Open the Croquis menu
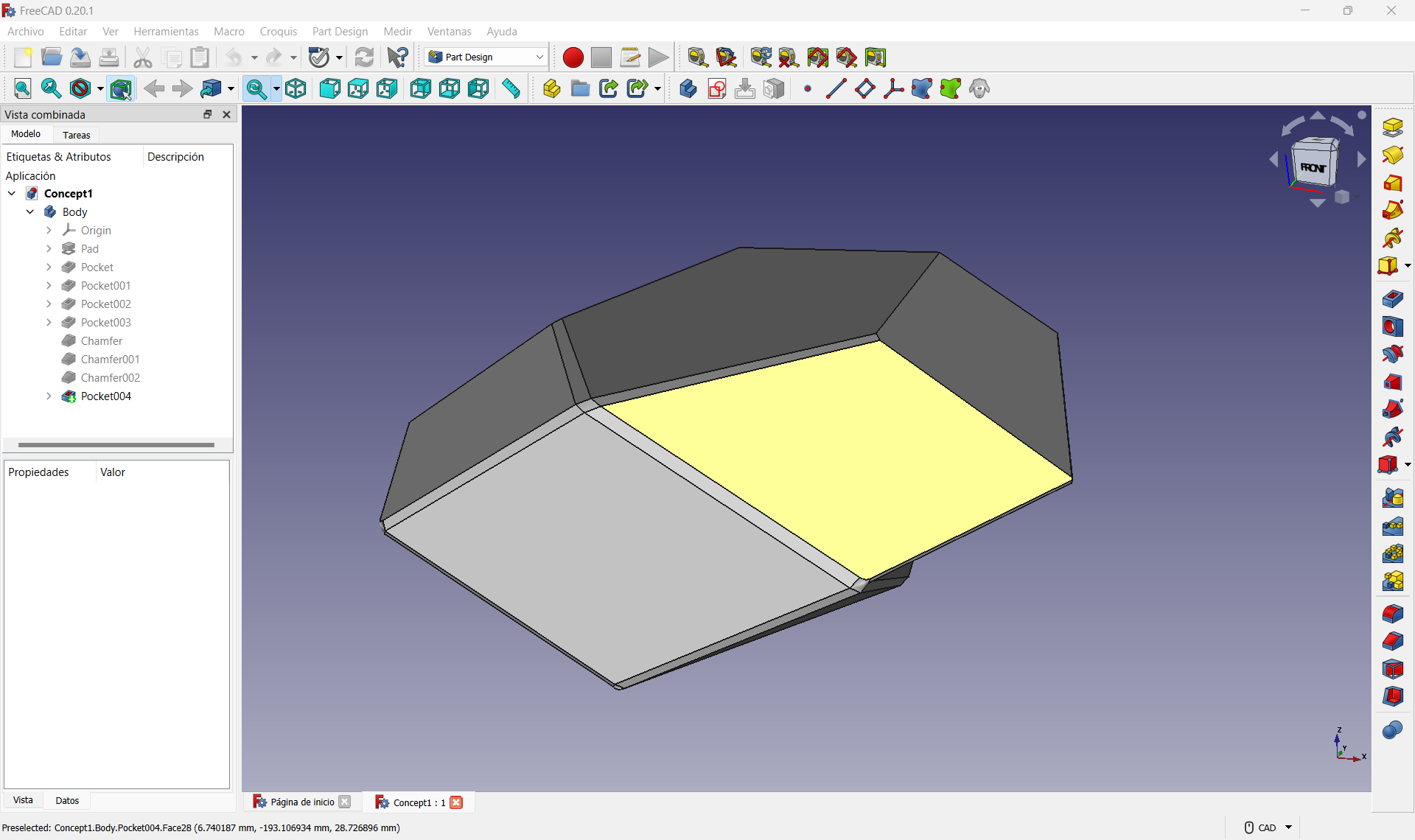 tap(278, 31)
